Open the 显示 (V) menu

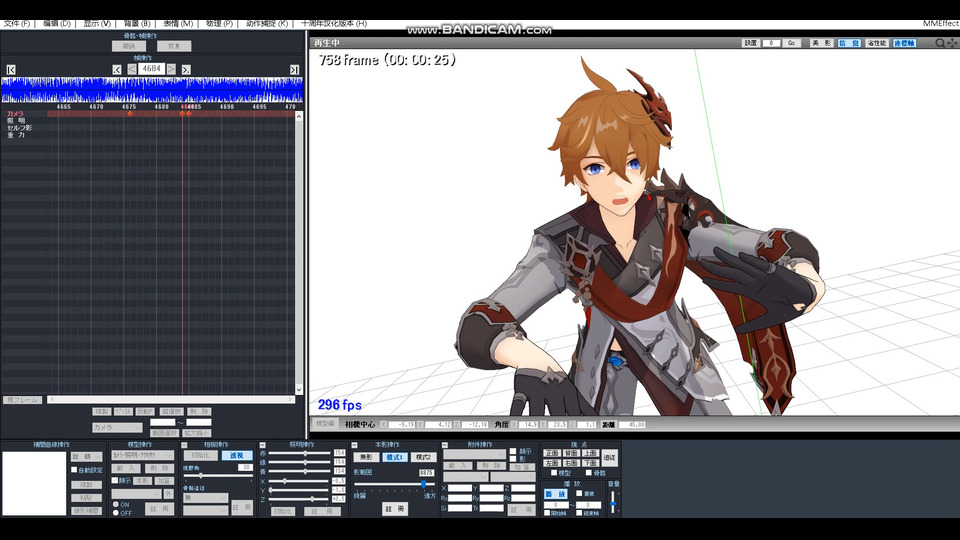pos(97,23)
